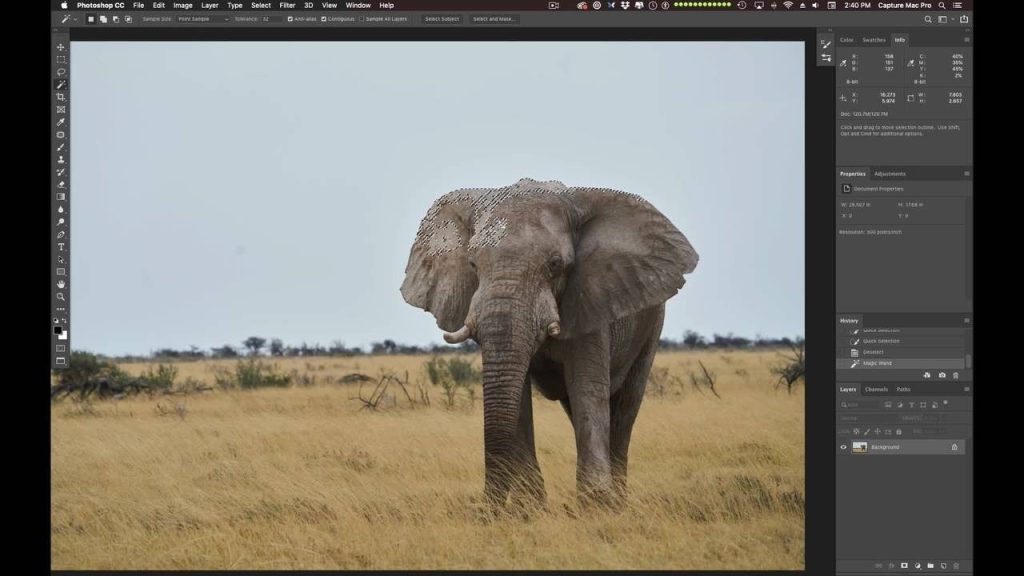Uncheck the Contiguous checkbox
Image resolution: width=1024 pixels, height=576 pixels.
pos(323,19)
